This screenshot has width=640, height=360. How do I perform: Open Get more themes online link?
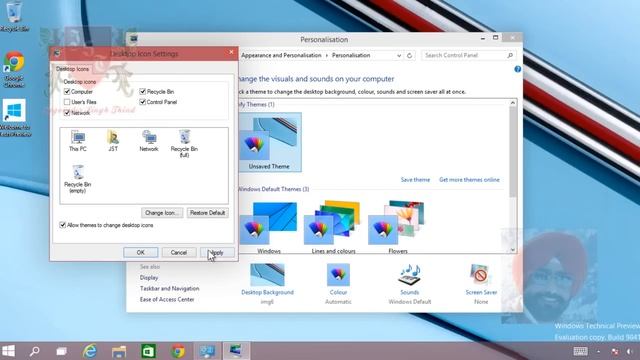coord(469,180)
